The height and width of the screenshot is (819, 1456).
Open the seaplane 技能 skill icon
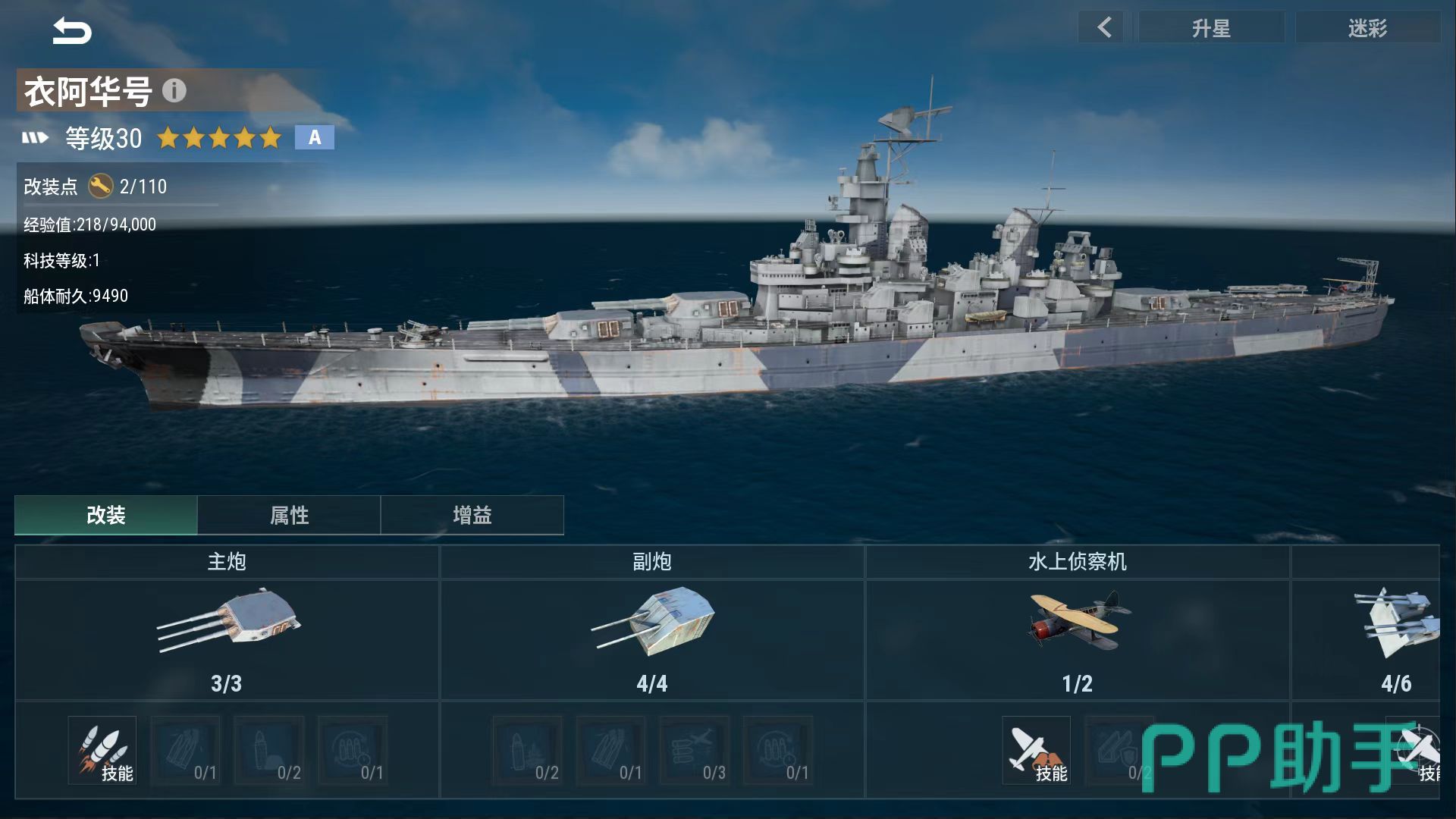click(1036, 751)
